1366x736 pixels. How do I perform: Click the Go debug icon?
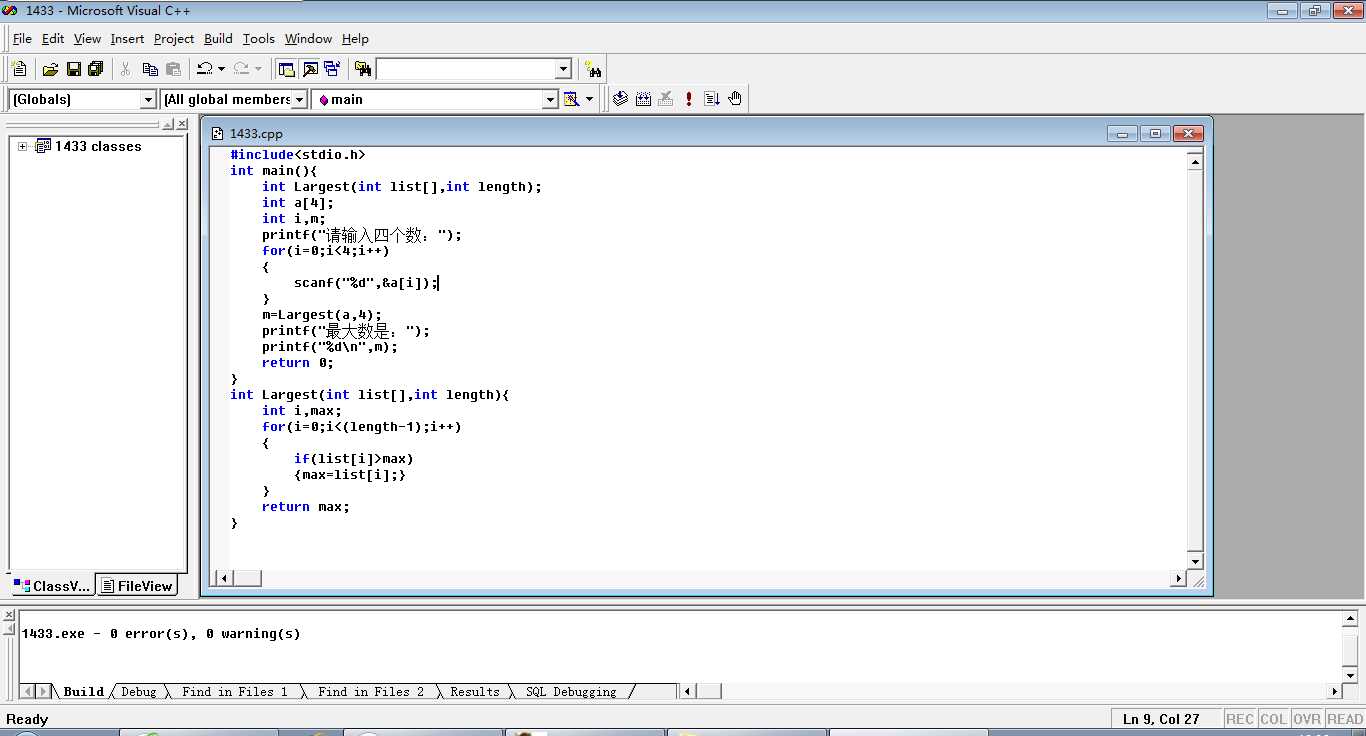[x=712, y=99]
